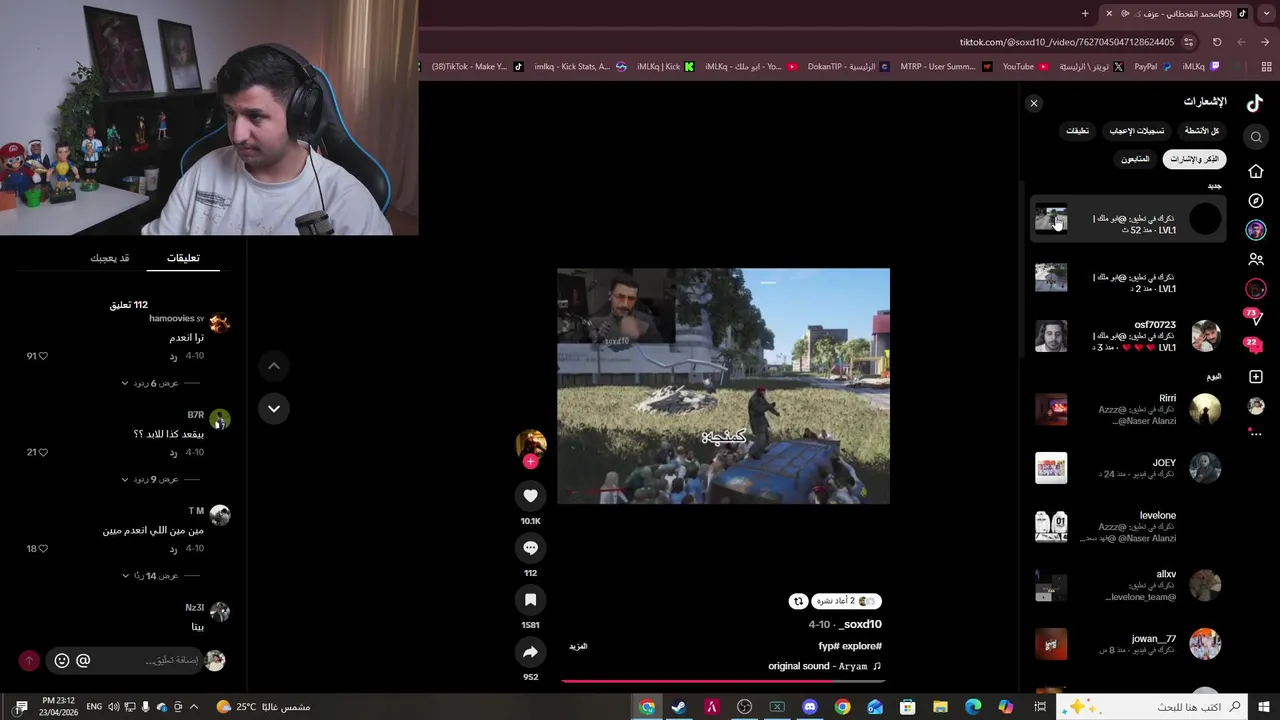Image resolution: width=1280 pixels, height=720 pixels.
Task: Select the الذكر والإشارات notifications filter
Action: click(1194, 159)
